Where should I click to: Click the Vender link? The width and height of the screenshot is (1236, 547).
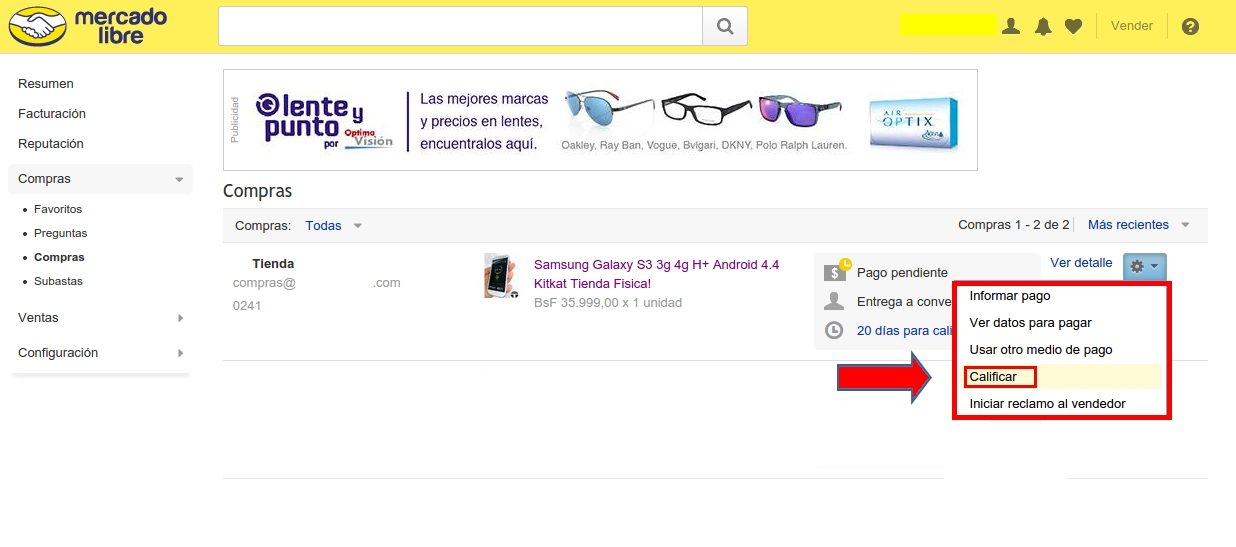1132,26
